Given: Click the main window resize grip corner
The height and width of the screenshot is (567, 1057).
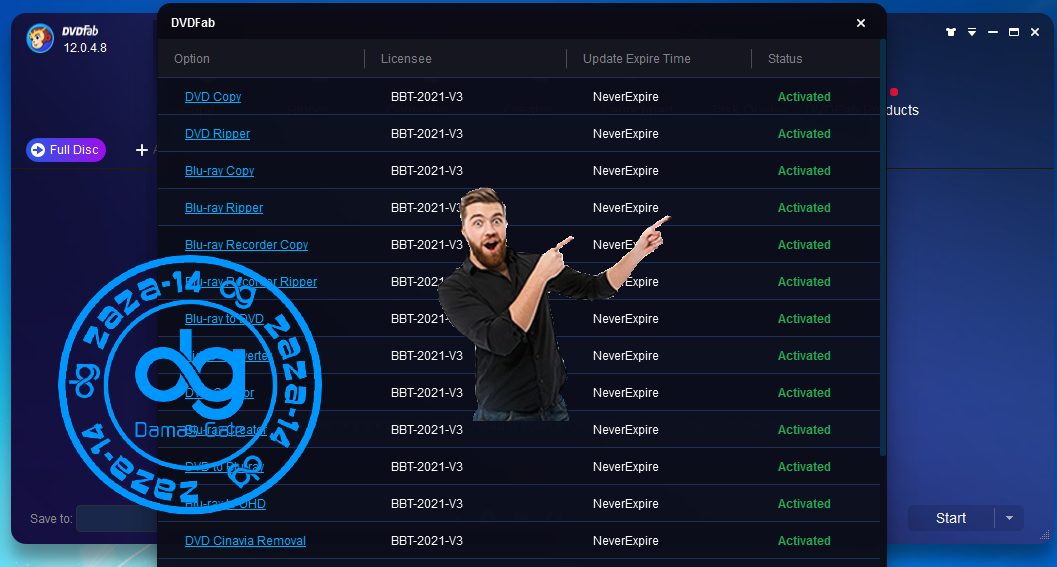Looking at the screenshot, I should [1045, 535].
